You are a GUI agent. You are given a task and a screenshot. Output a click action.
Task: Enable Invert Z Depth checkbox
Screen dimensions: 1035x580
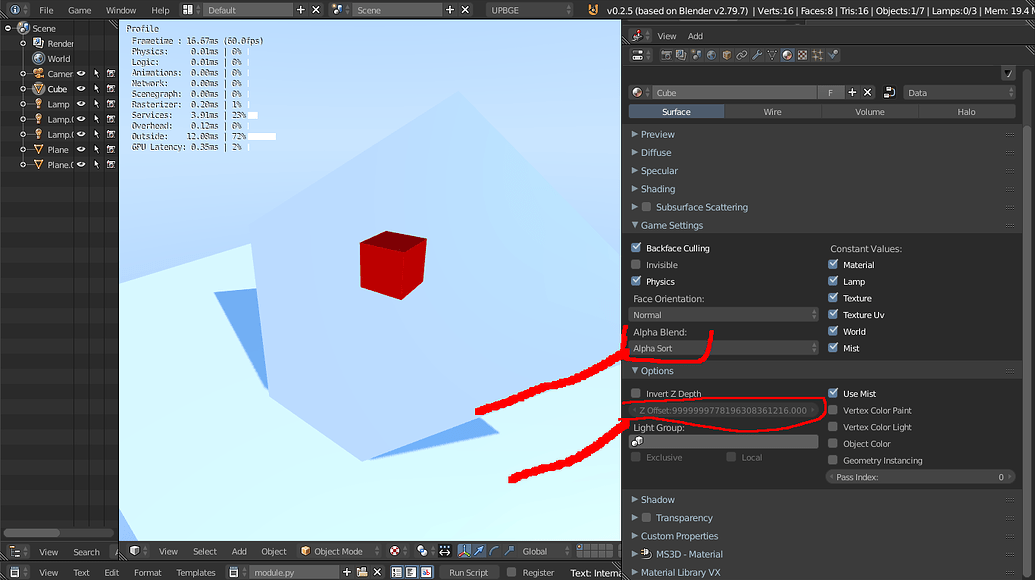click(636, 393)
